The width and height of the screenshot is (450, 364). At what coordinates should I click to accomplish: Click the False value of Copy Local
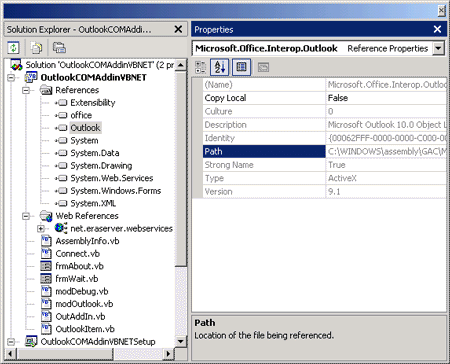338,98
